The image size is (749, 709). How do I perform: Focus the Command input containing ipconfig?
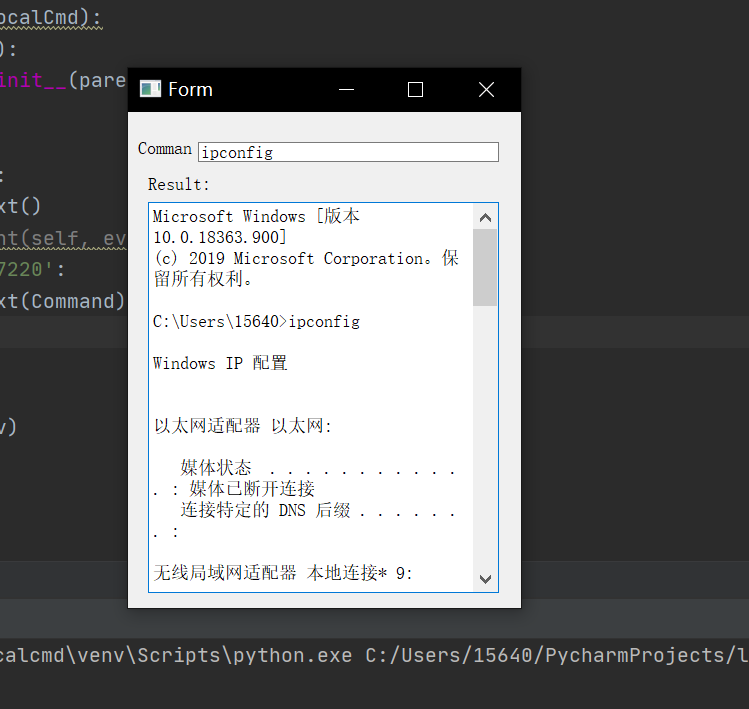(x=348, y=152)
